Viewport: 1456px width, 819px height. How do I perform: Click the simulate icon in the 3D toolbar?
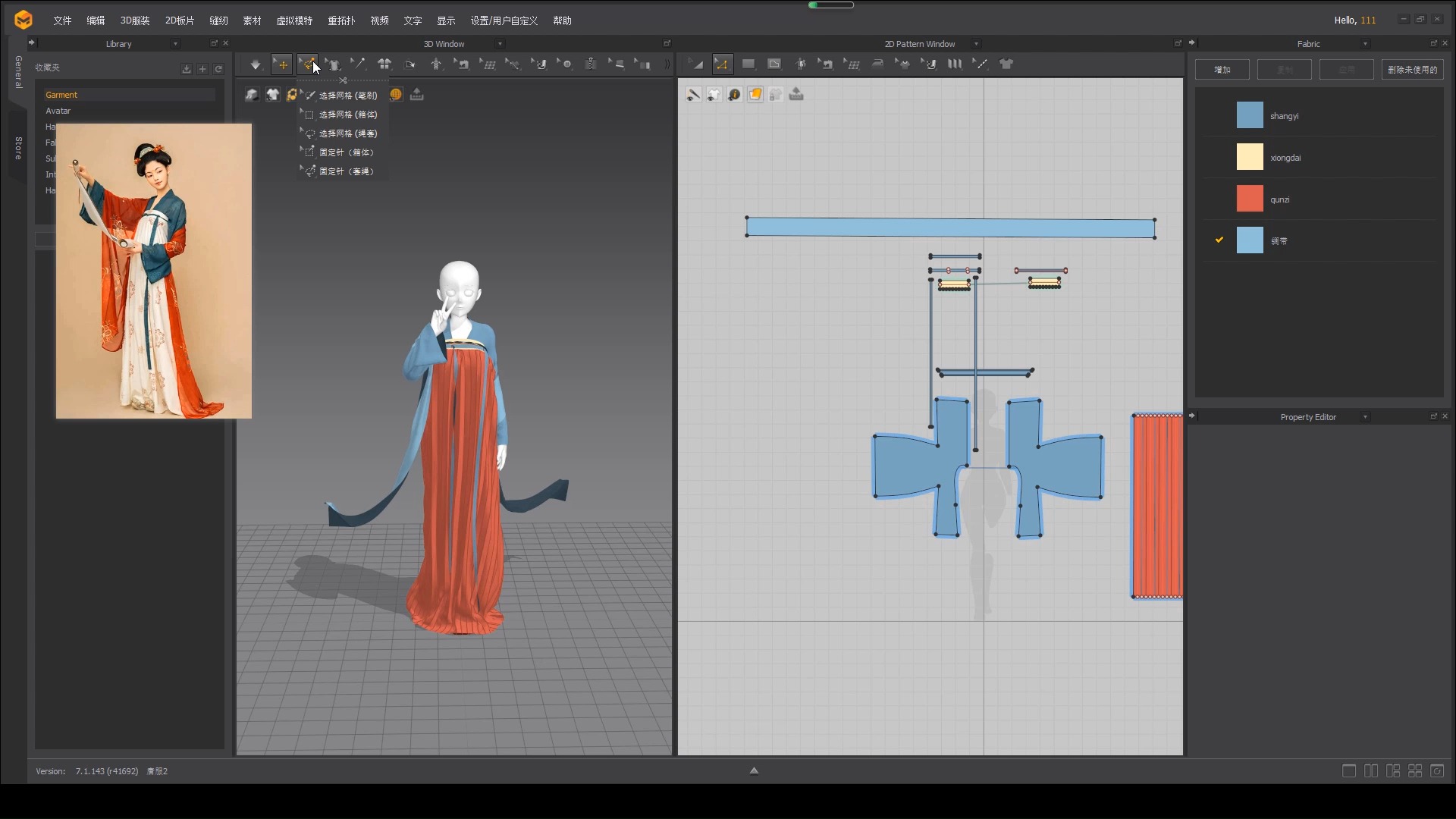point(256,64)
